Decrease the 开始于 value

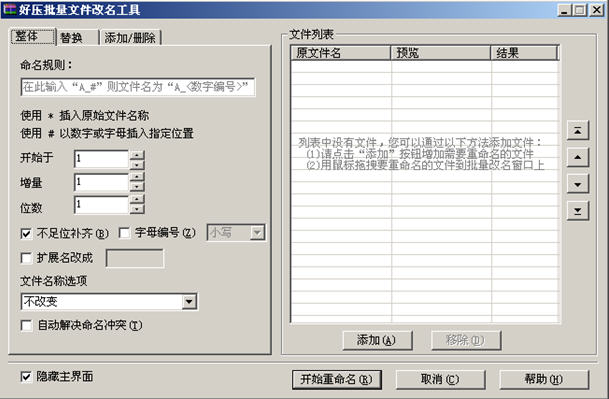pyautogui.click(x=137, y=164)
